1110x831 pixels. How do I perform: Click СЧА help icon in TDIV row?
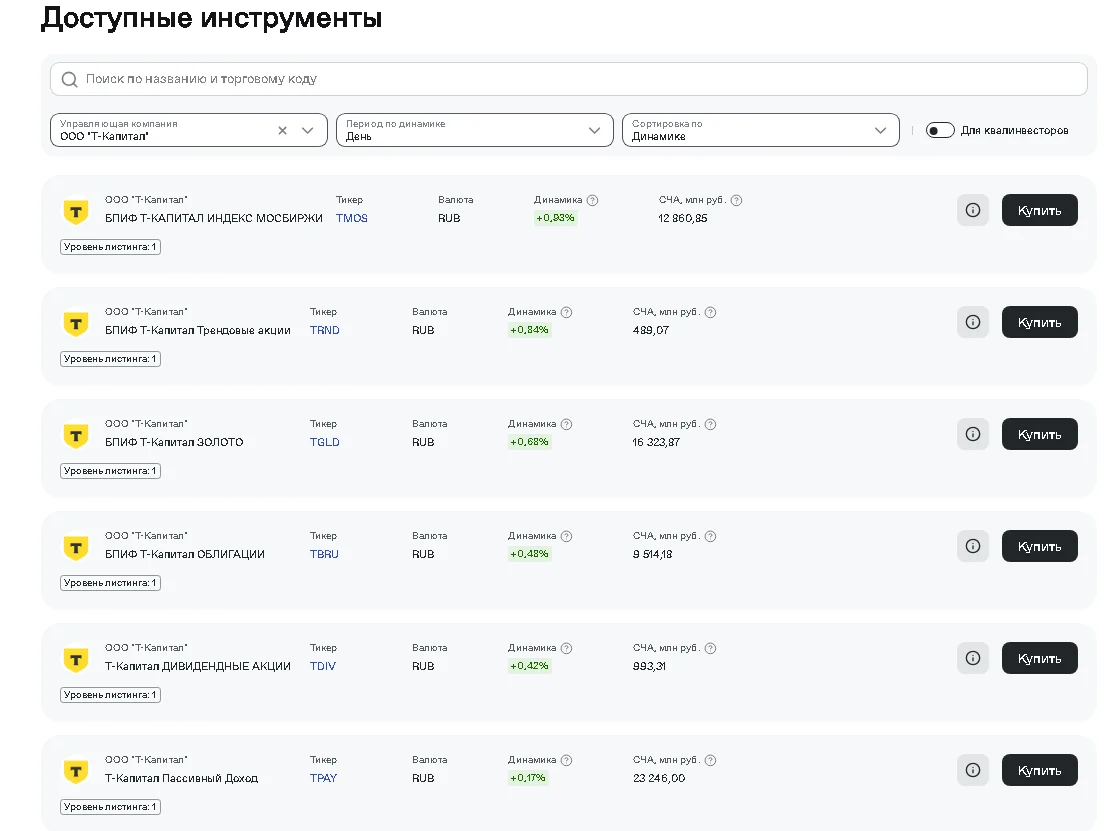tap(711, 648)
